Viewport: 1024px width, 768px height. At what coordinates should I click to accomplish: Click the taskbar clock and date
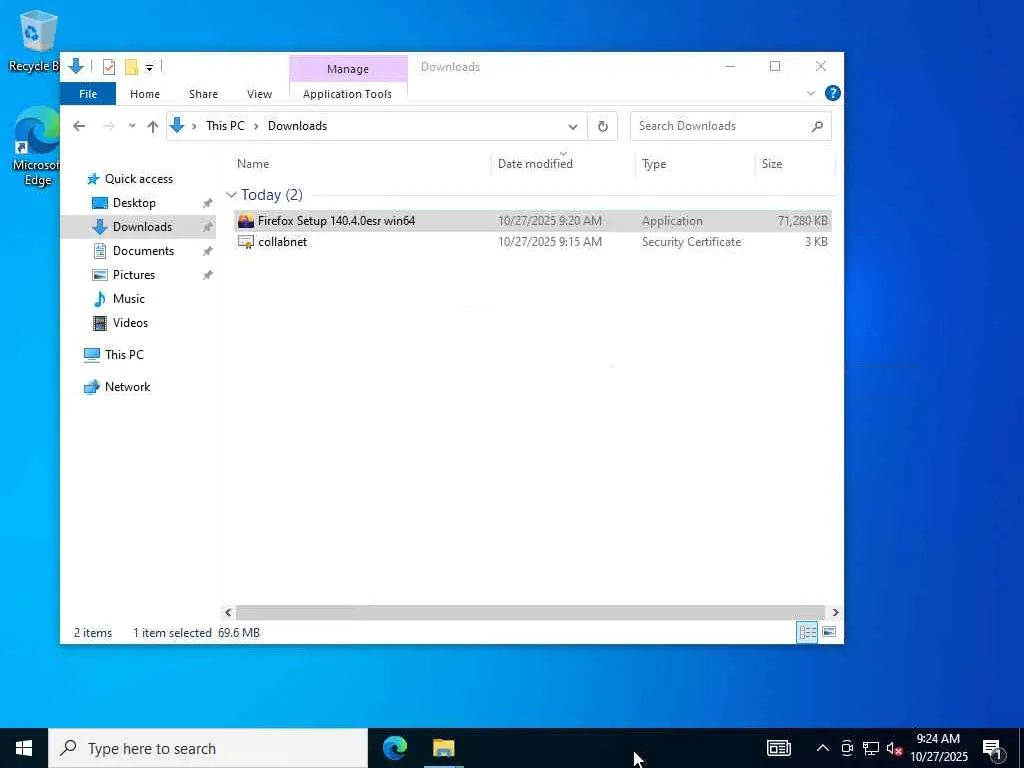click(939, 748)
